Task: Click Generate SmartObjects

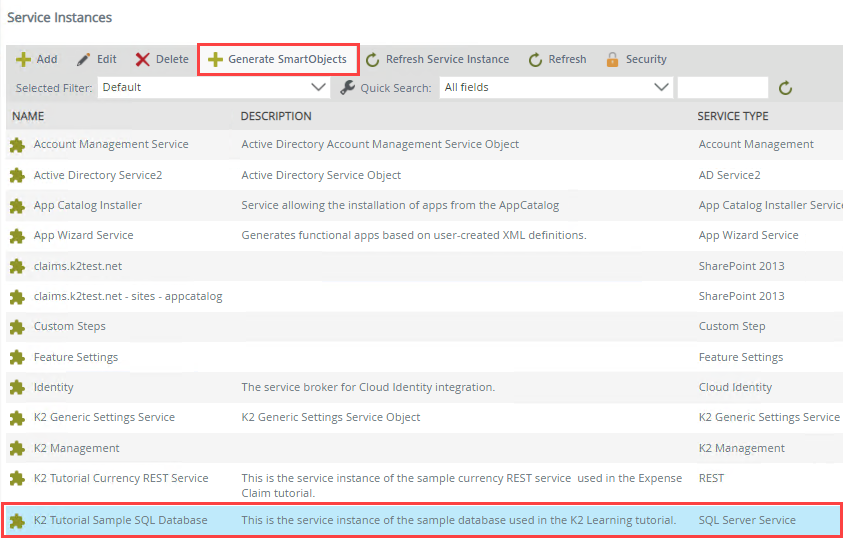Action: coord(278,59)
